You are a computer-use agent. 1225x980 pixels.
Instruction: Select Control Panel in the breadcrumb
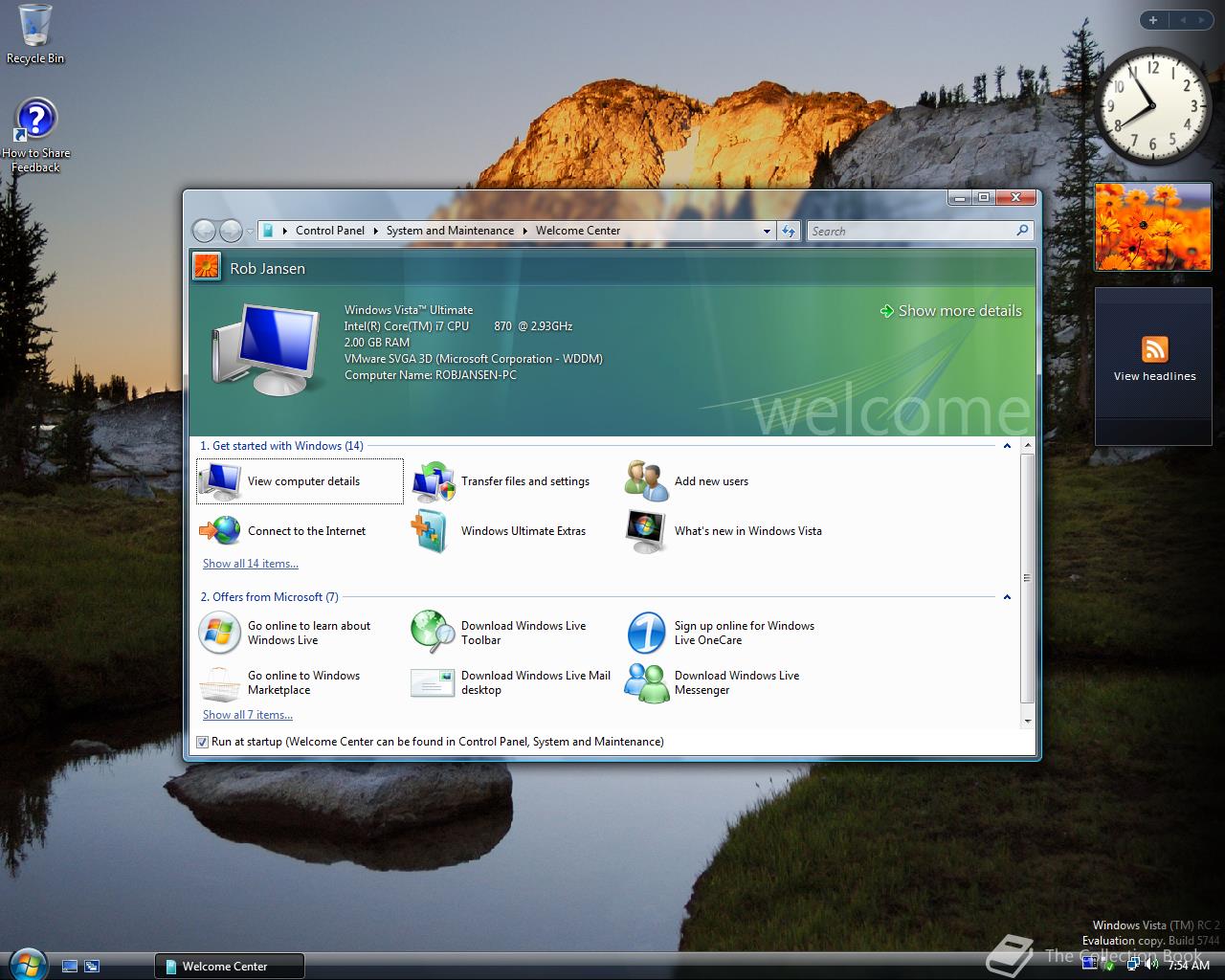(x=330, y=231)
